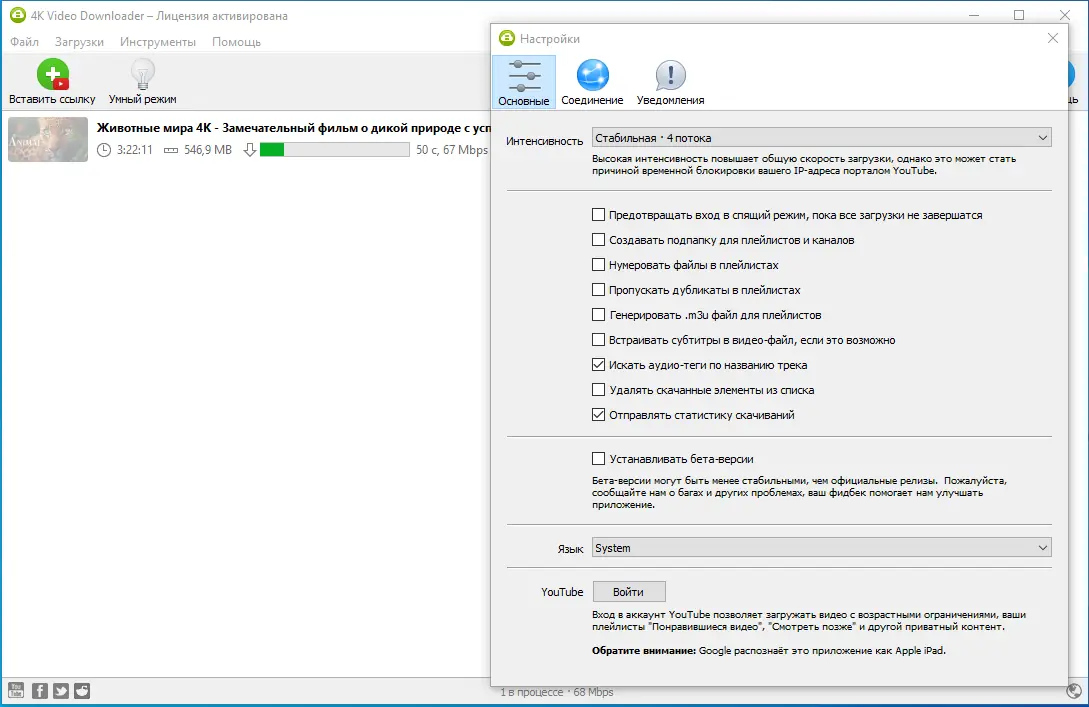Viewport: 1089px width, 707px height.
Task: Click the globe icon in bottom-right corner
Action: pyautogui.click(x=1074, y=690)
